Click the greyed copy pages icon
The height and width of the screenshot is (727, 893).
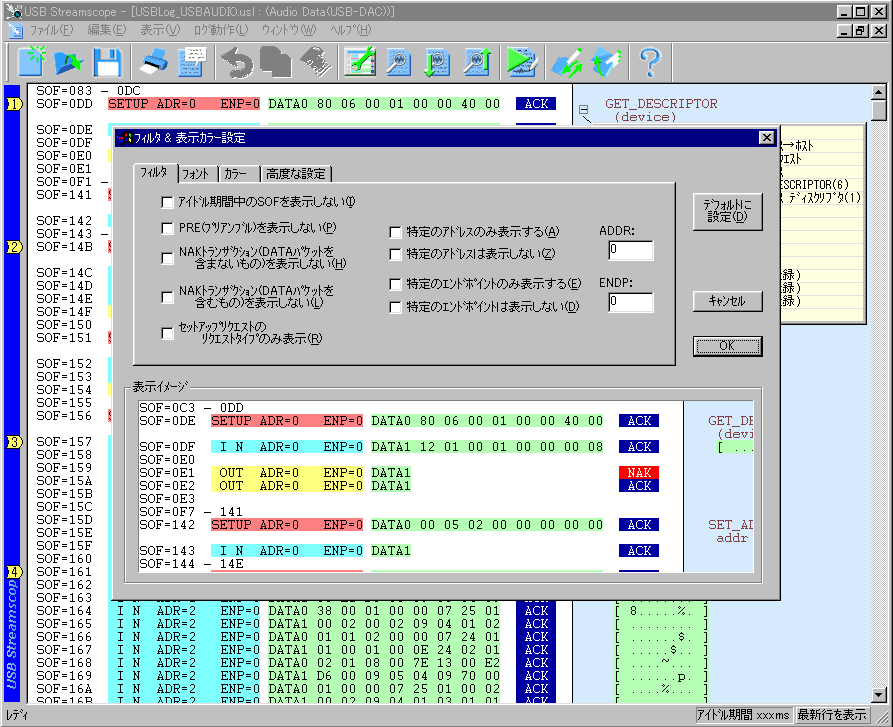click(x=276, y=61)
